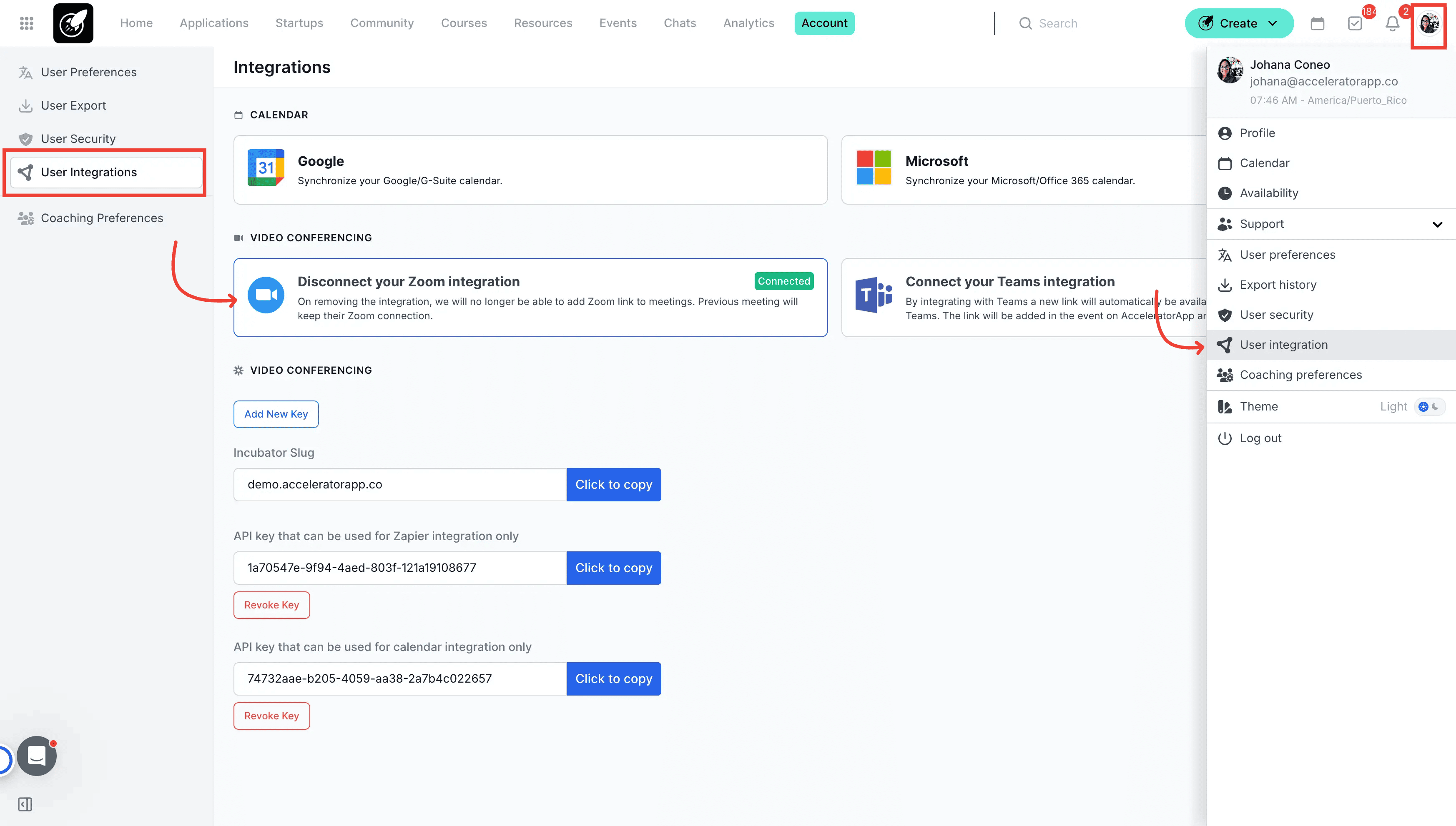Open the notifications bell icon
This screenshot has width=1456, height=826.
[x=1393, y=23]
